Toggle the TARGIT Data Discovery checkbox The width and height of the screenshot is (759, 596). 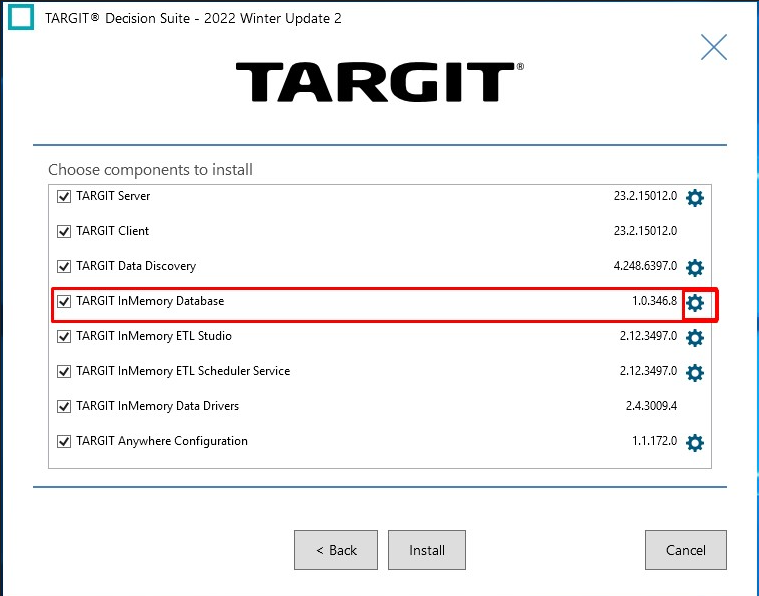64,266
